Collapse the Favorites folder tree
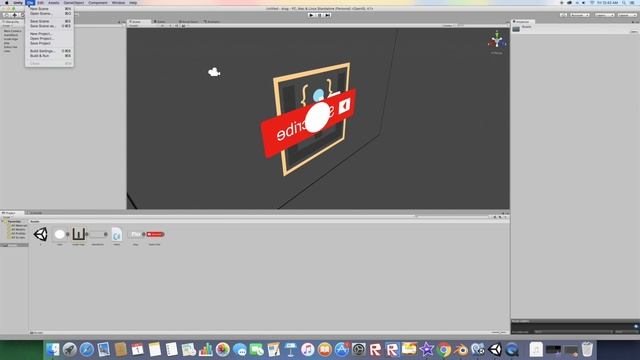Screen dimensions: 640x360 (x=3, y=221)
